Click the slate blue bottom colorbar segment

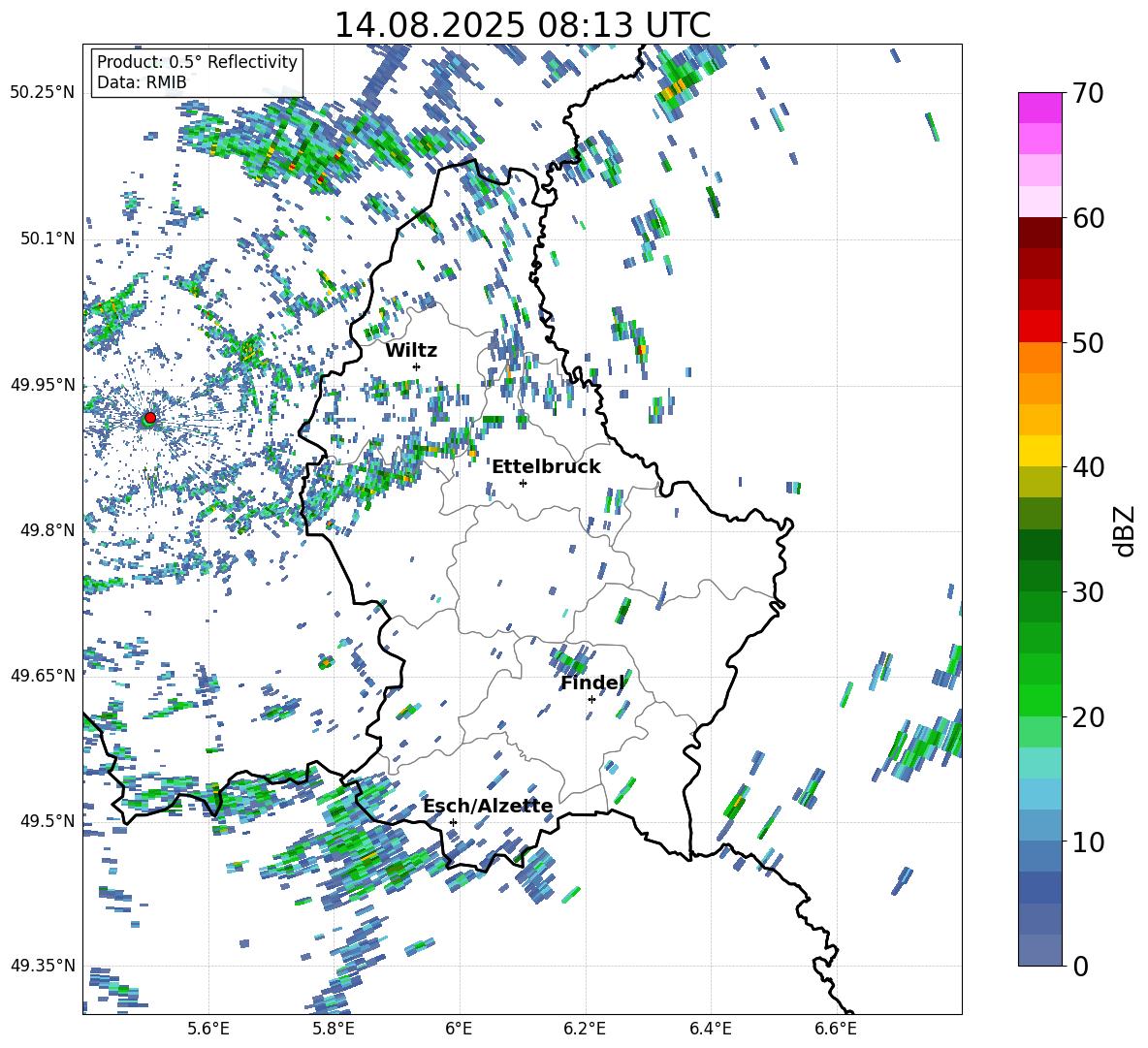coord(1039,950)
